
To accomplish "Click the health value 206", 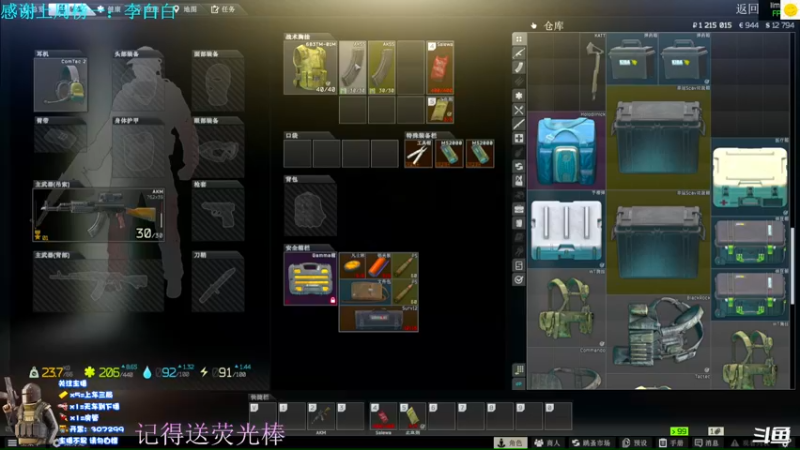I will point(109,372).
